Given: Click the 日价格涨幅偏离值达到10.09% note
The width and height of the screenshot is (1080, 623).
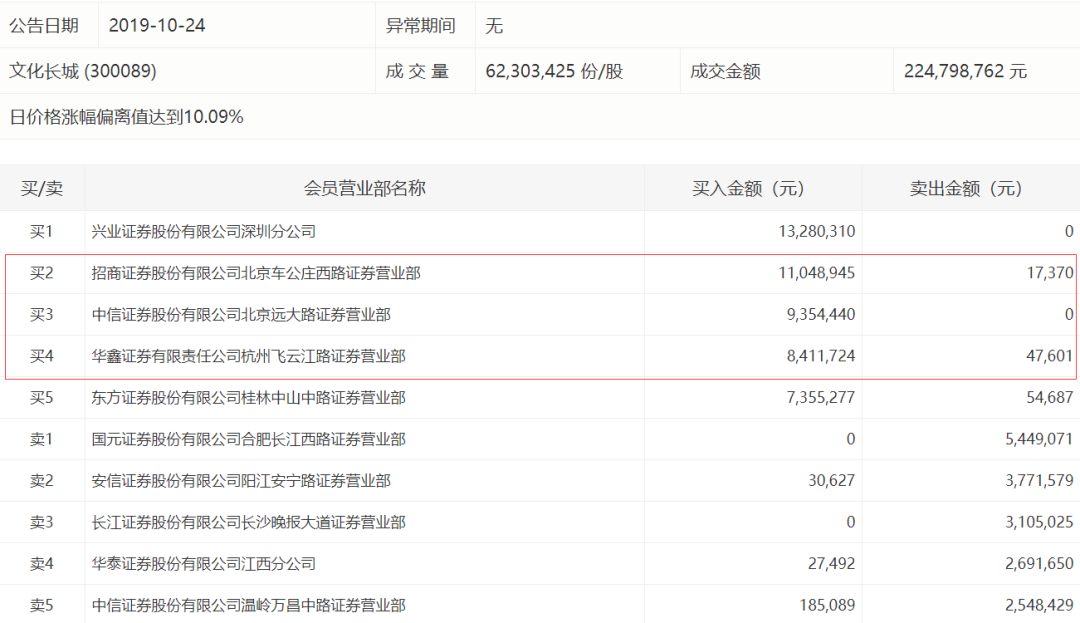Looking at the screenshot, I should coord(126,117).
